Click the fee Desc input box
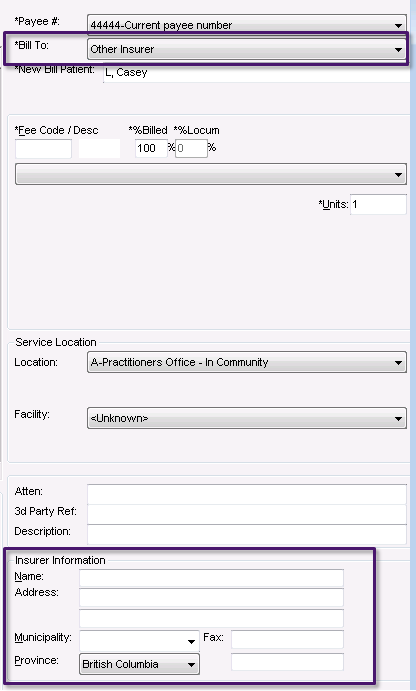The width and height of the screenshot is (416, 691). [x=99, y=149]
